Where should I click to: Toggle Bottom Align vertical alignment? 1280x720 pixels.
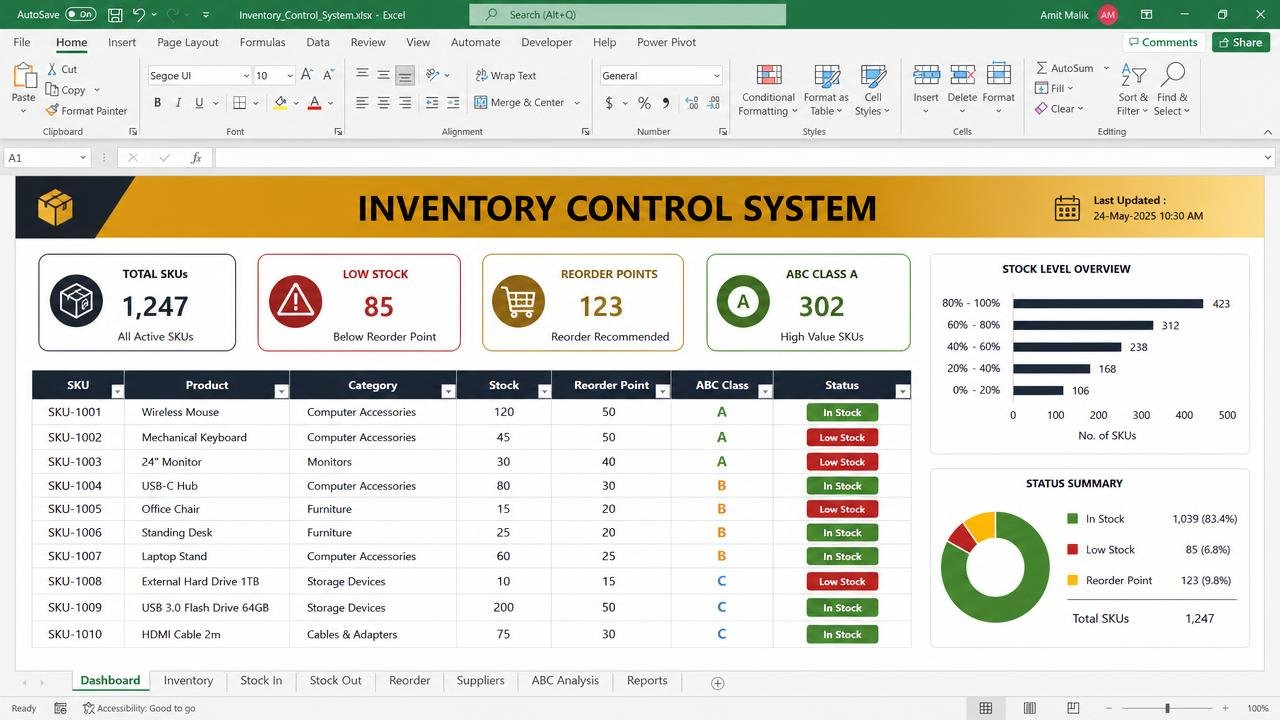click(x=405, y=75)
